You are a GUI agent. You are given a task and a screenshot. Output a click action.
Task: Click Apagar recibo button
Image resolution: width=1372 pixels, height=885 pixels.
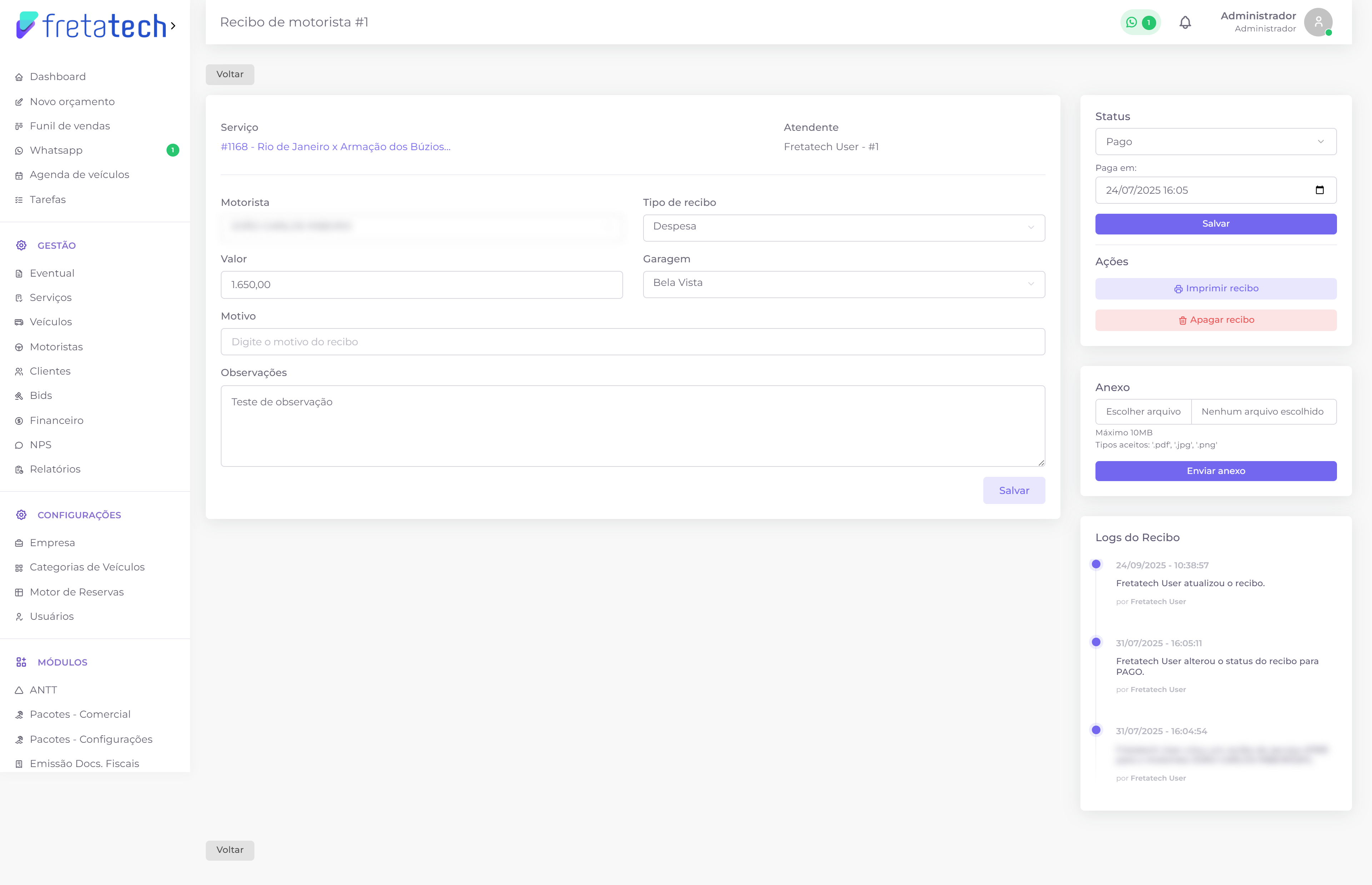click(x=1216, y=320)
